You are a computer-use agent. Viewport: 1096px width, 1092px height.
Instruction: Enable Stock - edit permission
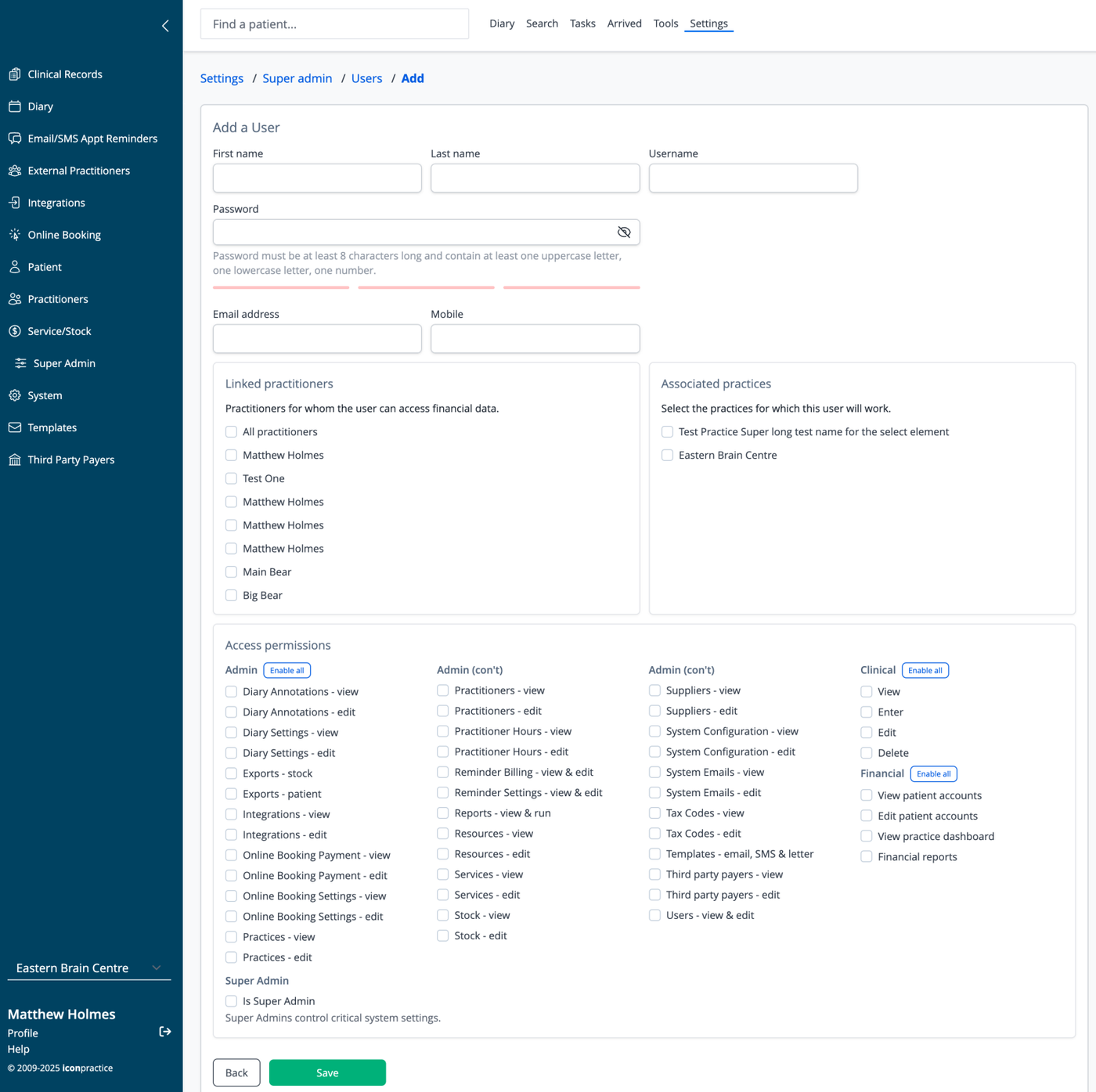tap(443, 935)
